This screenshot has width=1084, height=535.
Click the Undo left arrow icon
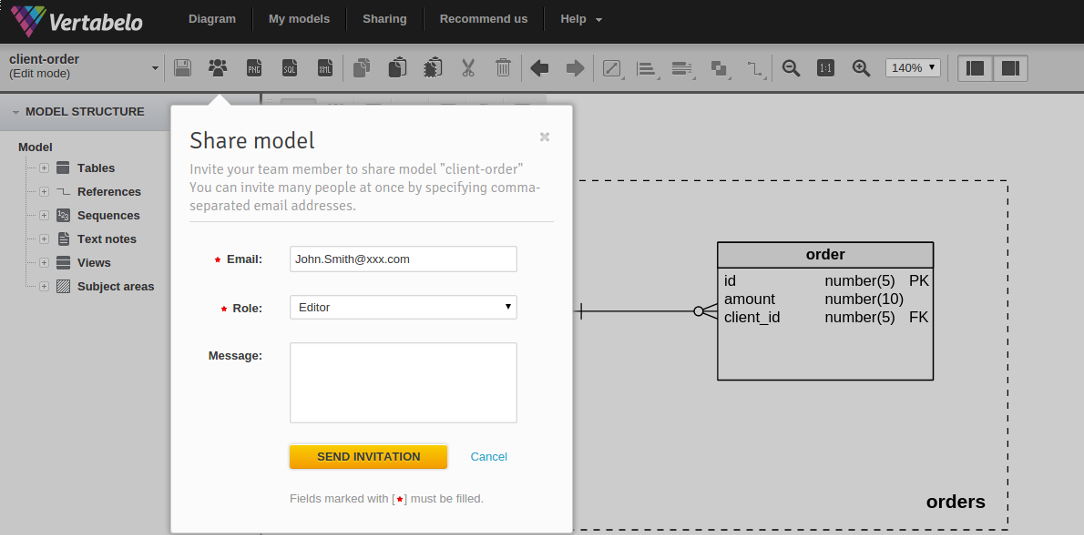(540, 68)
